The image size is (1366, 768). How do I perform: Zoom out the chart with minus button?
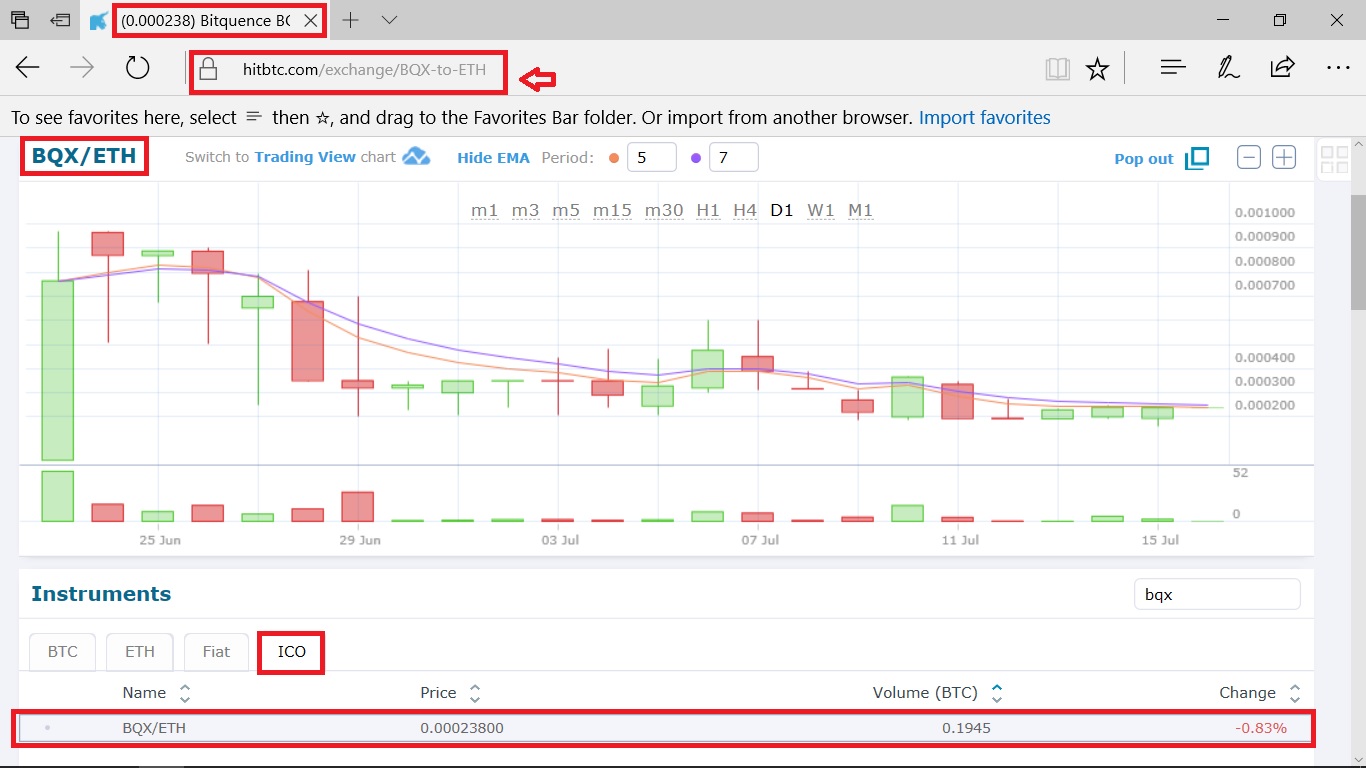point(1249,157)
